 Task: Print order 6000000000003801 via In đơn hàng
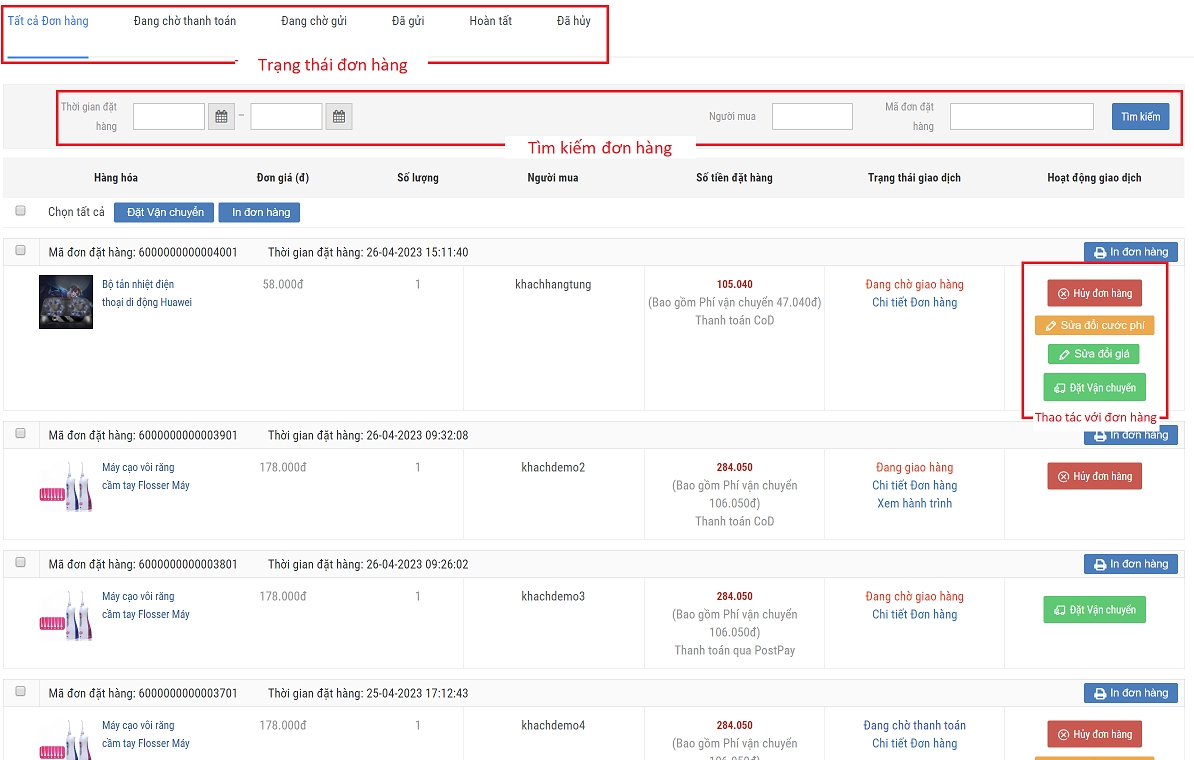[1131, 564]
